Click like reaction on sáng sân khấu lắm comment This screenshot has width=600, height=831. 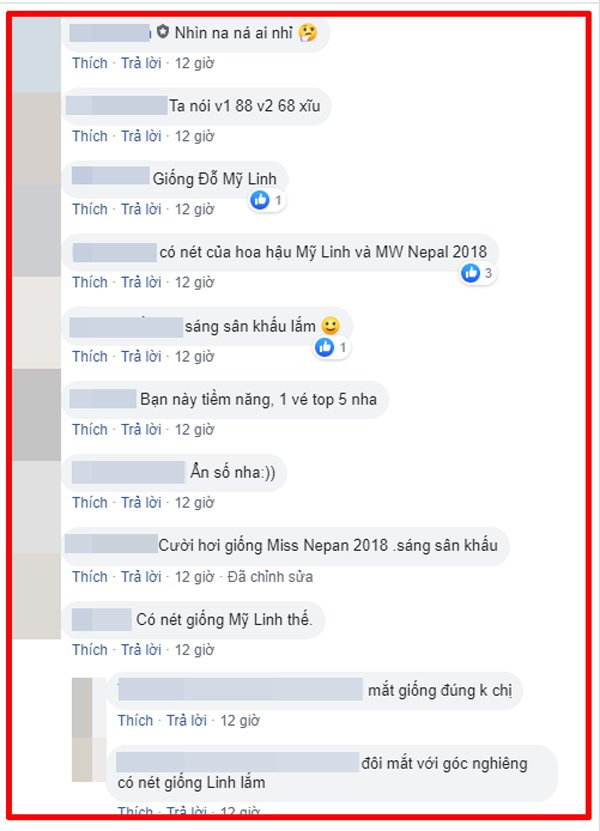click(324, 348)
